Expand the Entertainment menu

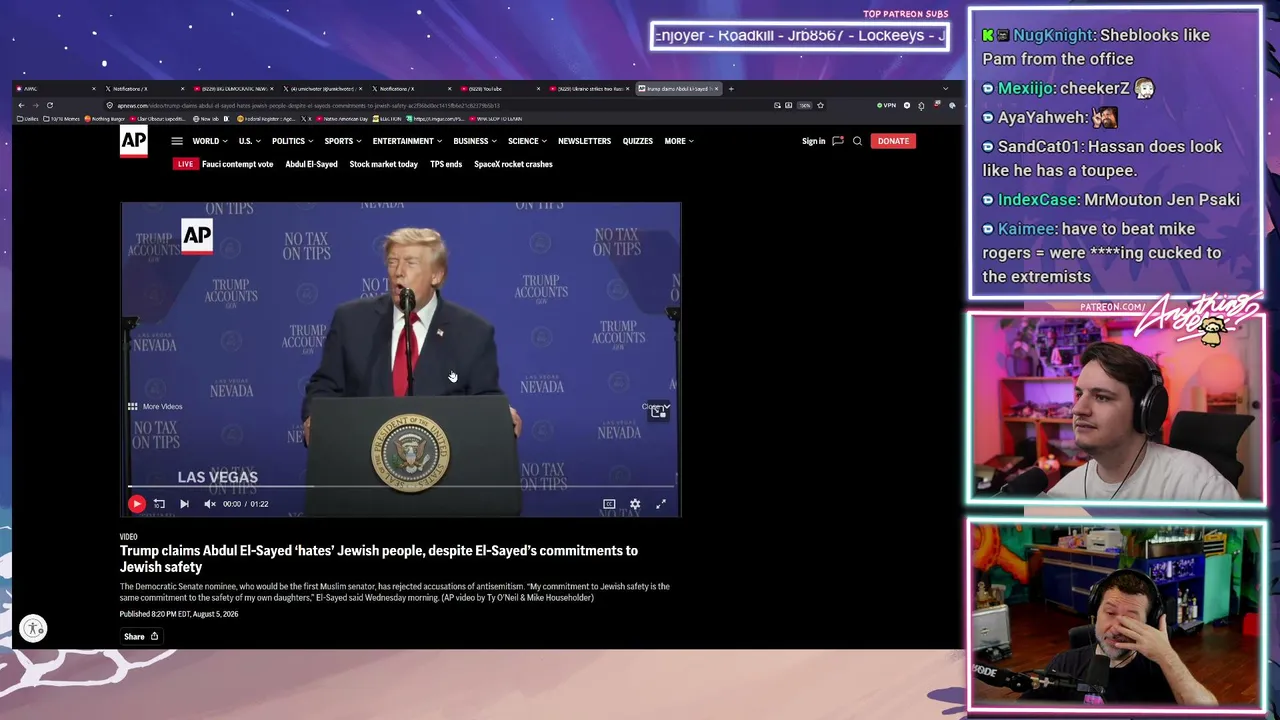click(407, 141)
